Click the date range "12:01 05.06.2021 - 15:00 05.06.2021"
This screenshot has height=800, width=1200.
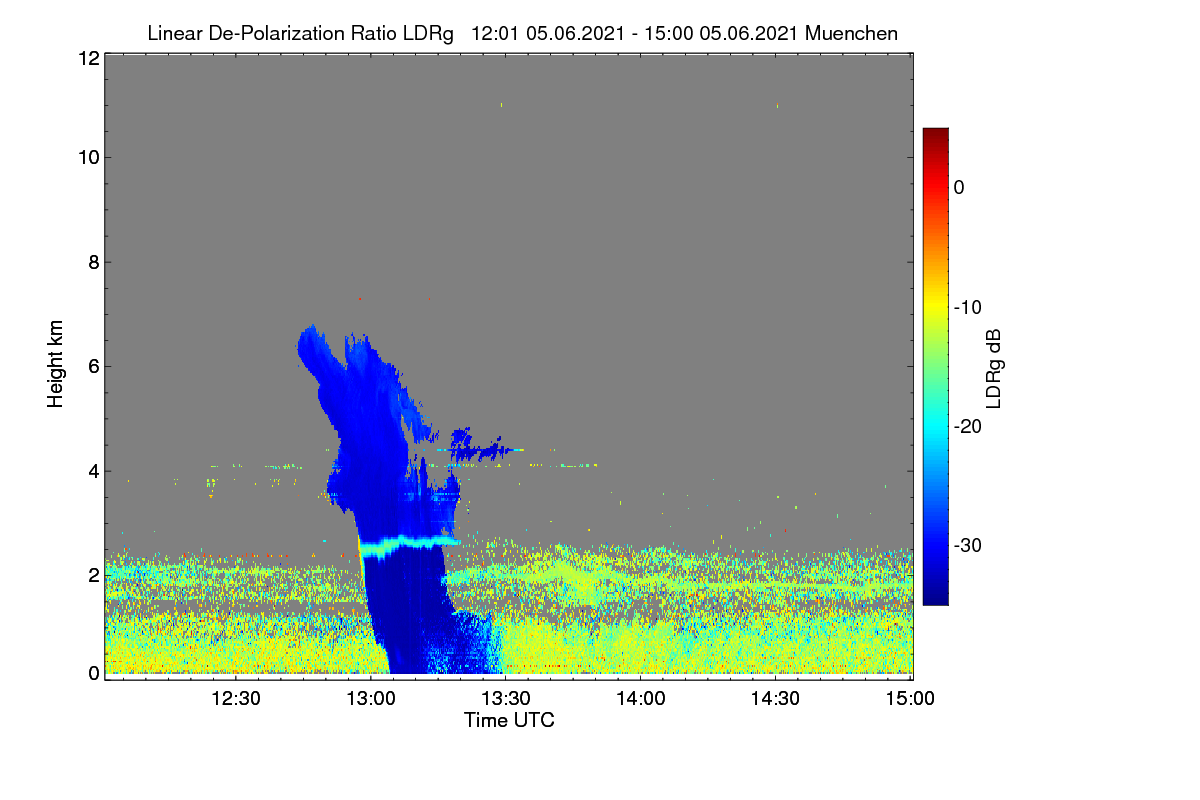[634, 34]
